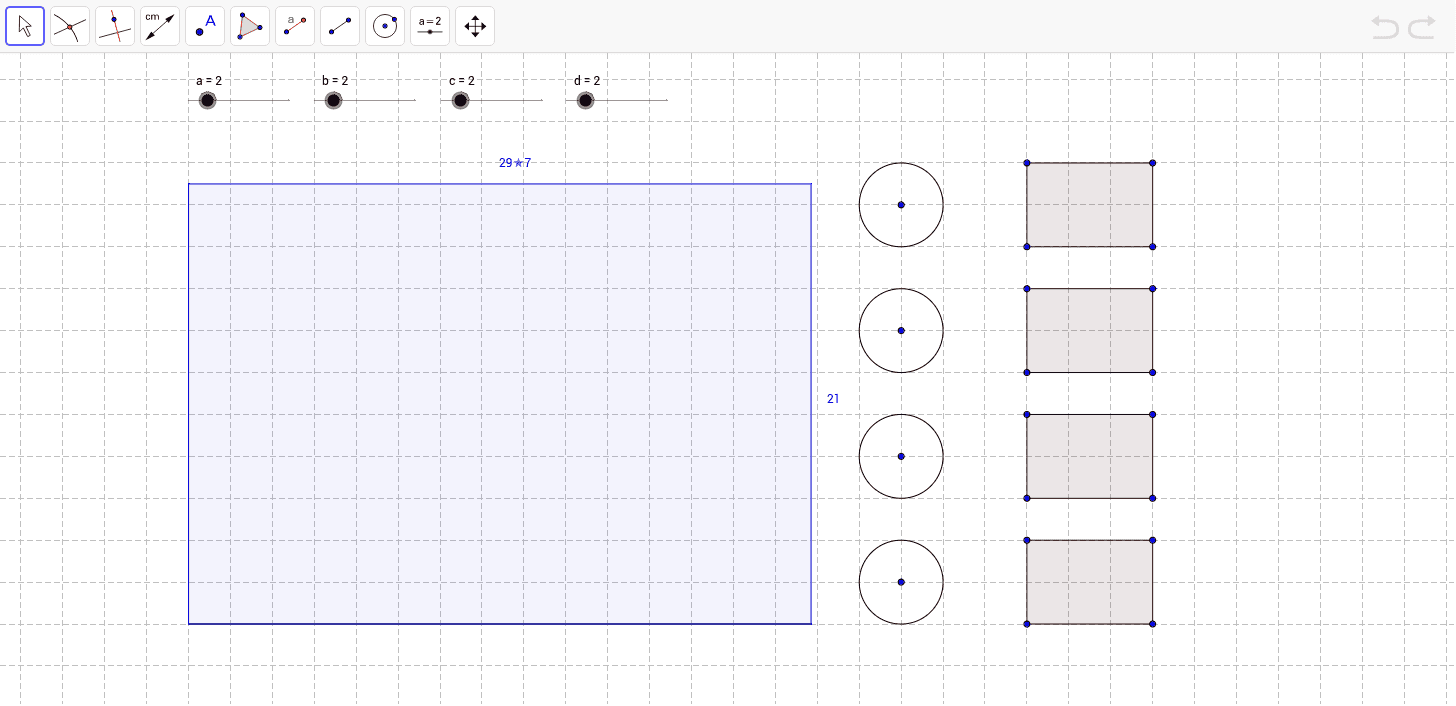Select the Move arrow tool
This screenshot has height=706, width=1456.
[25, 26]
